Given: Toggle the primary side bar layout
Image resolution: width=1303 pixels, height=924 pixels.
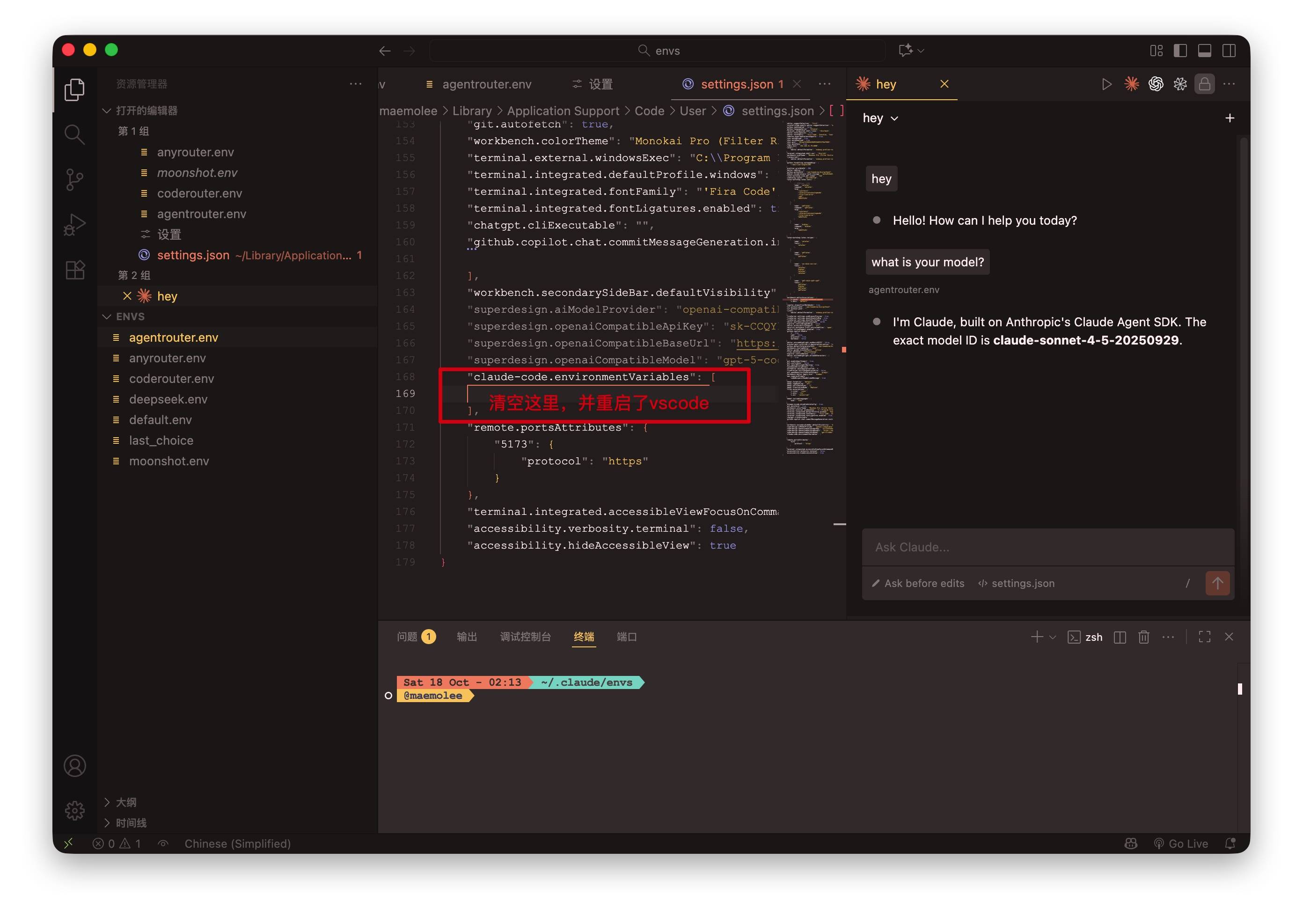Looking at the screenshot, I should [x=1180, y=51].
